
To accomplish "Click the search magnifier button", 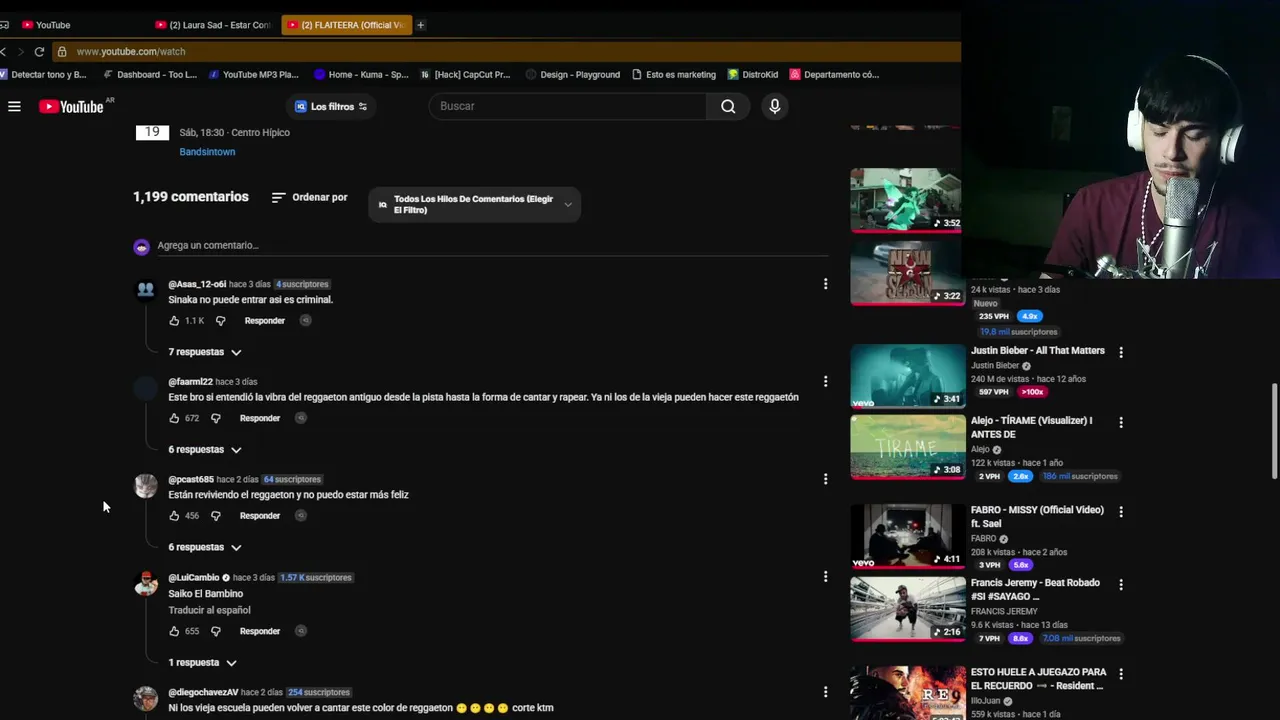I will click(728, 106).
